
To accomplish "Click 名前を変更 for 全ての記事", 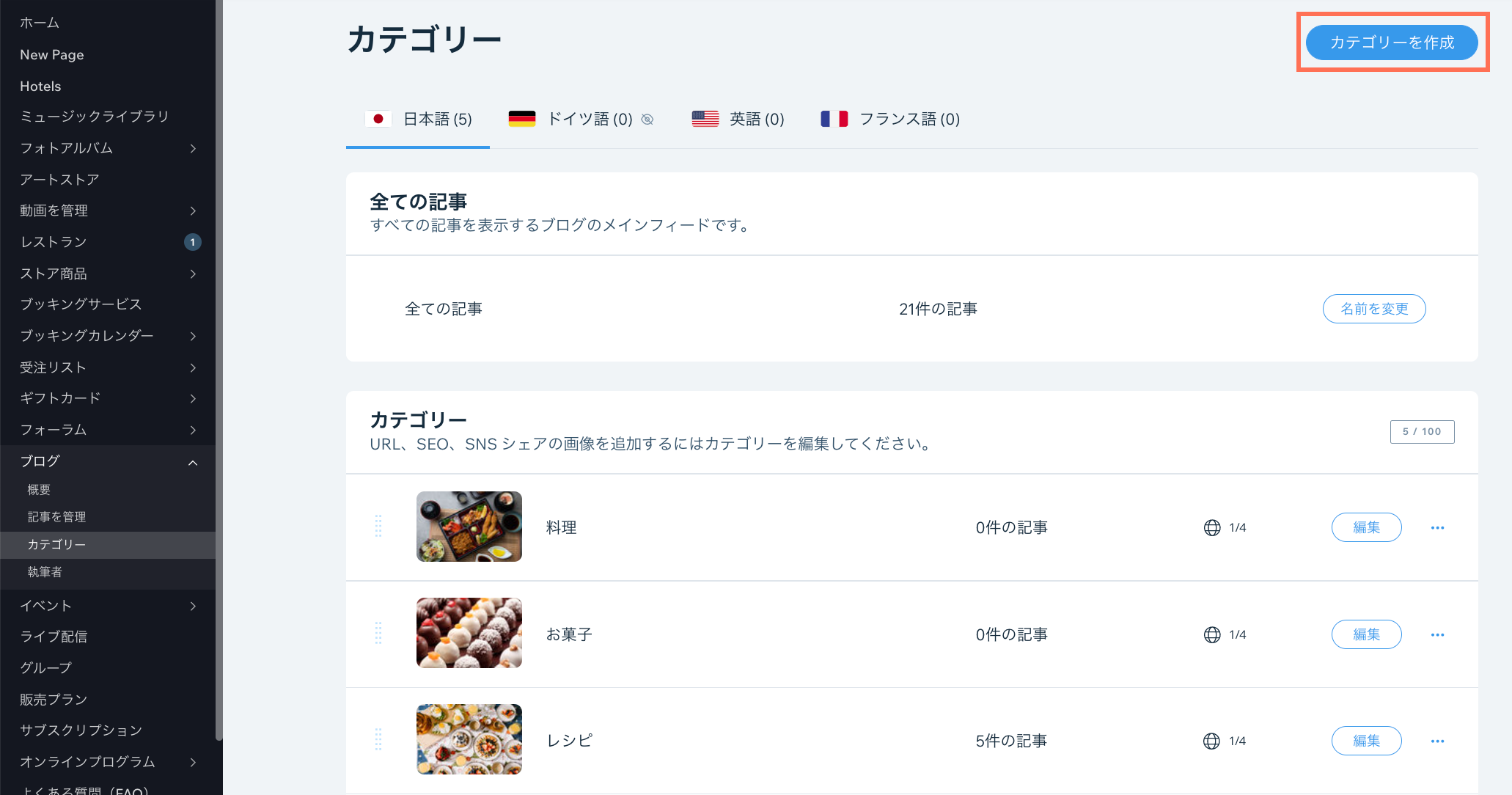I will [1373, 309].
